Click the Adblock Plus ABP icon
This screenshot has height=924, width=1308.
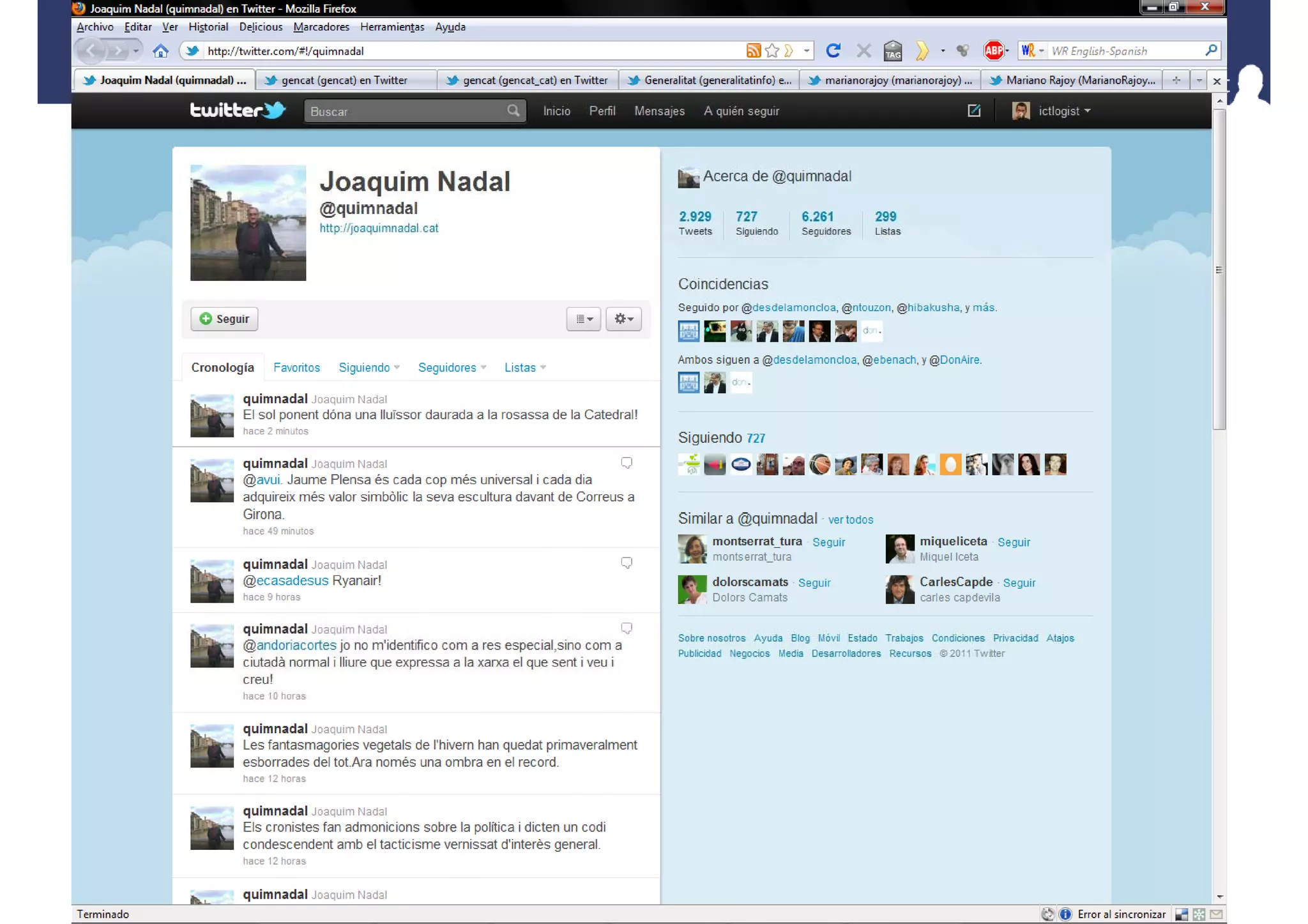[993, 50]
